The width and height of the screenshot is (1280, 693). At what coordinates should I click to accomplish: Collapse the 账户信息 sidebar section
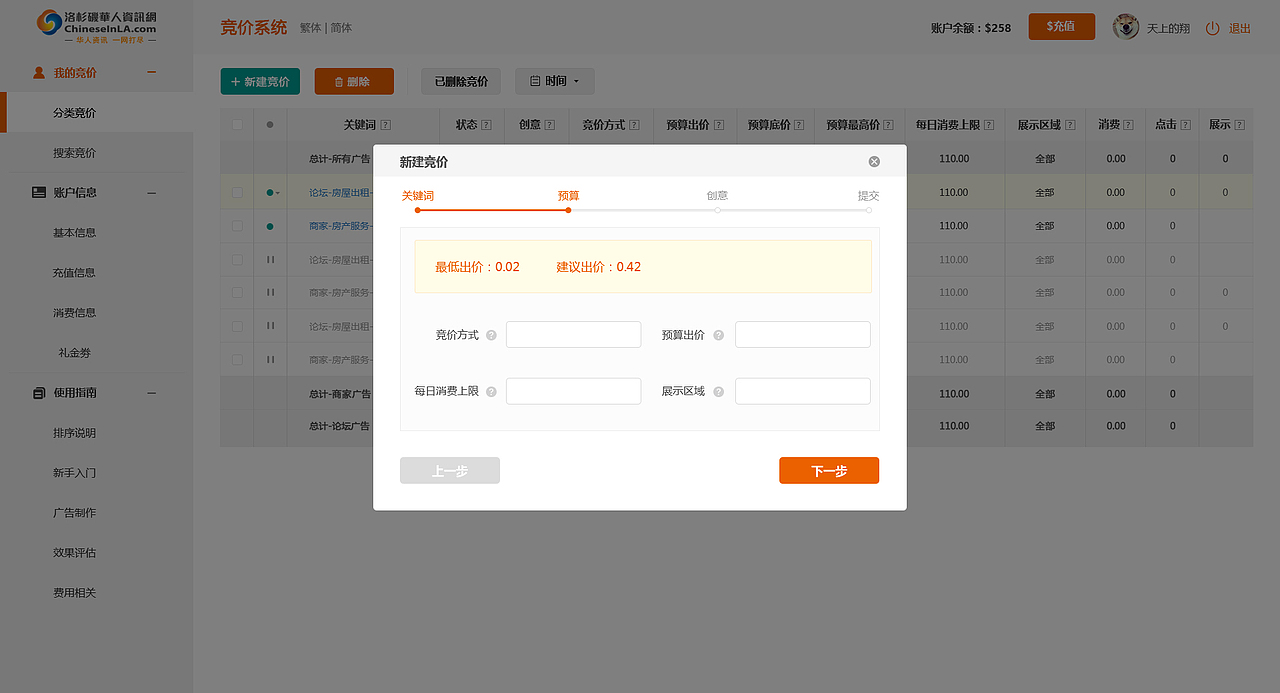click(x=151, y=192)
